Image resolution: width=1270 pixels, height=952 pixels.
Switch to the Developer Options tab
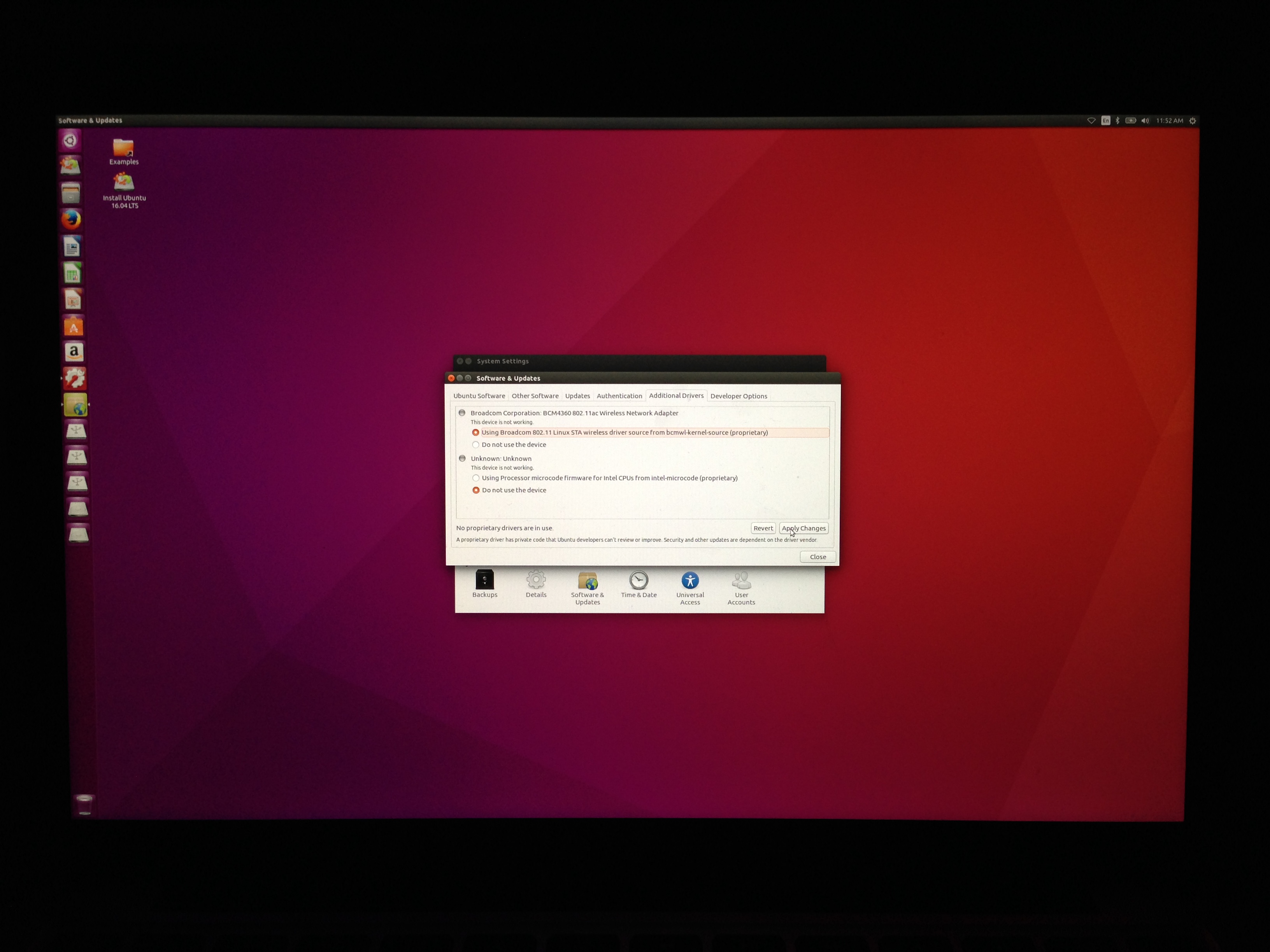(x=738, y=396)
